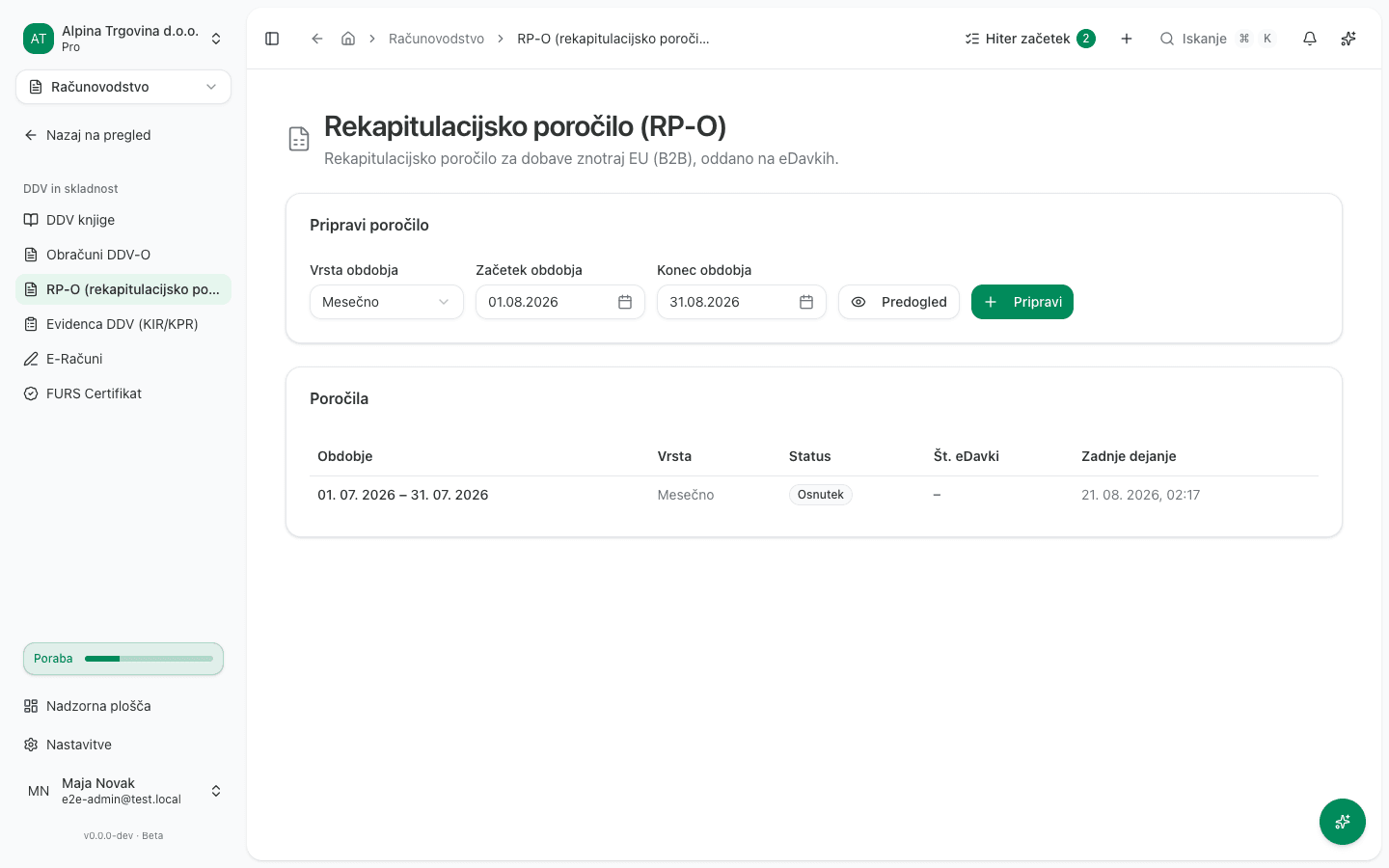This screenshot has height=868, width=1389.
Task: Open notifications bell
Action: click(1310, 39)
